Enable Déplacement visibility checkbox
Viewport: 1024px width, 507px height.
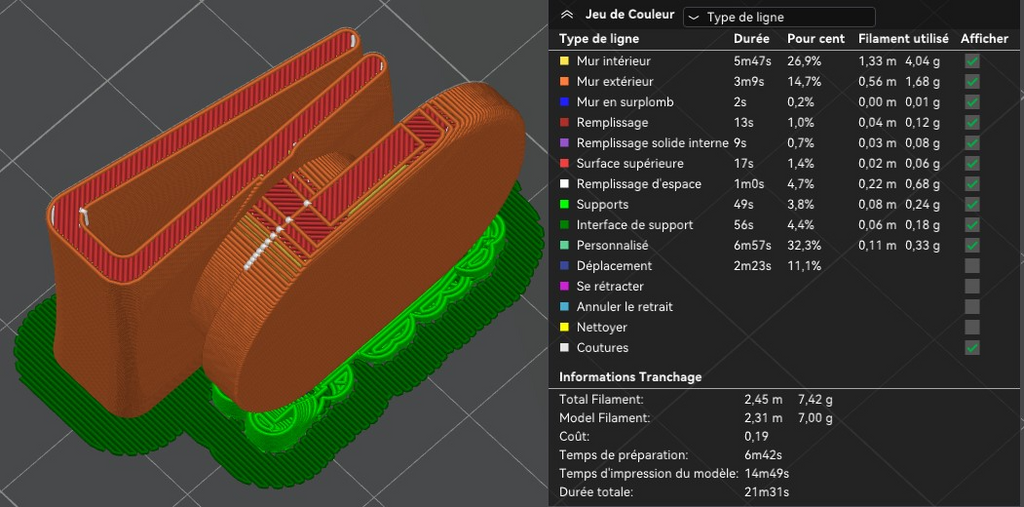point(972,266)
